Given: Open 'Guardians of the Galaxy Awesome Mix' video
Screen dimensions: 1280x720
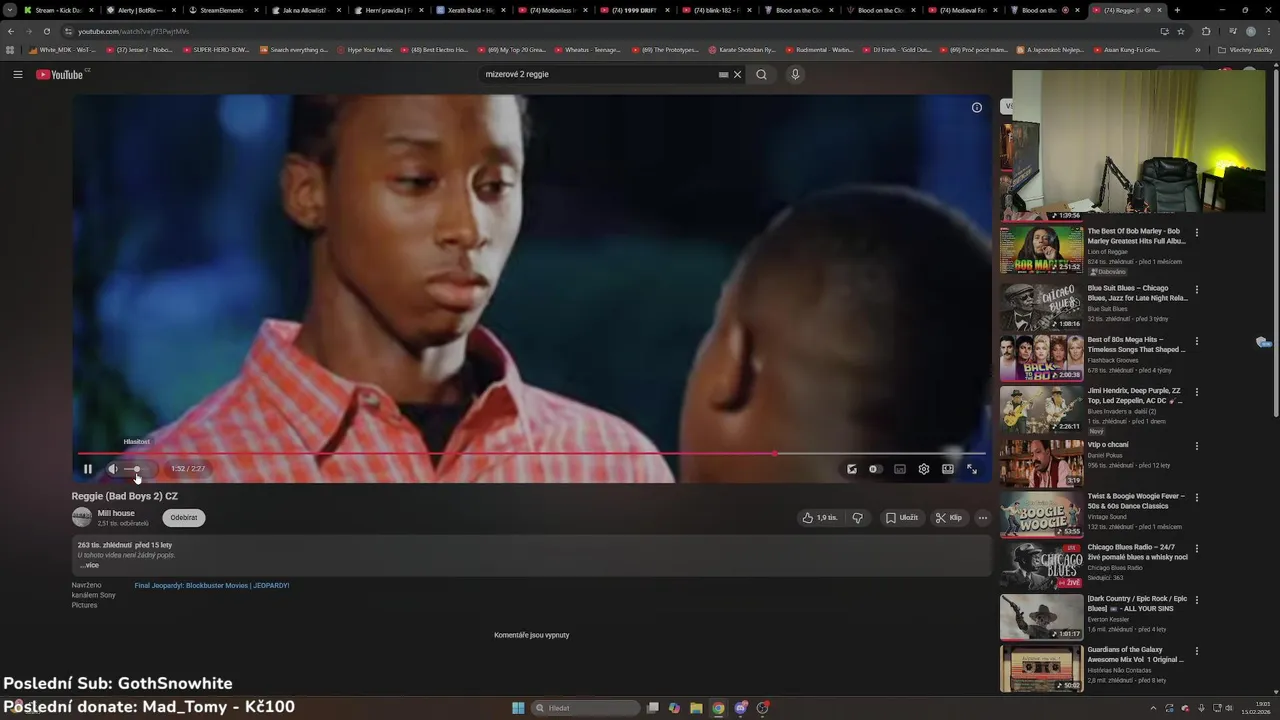Looking at the screenshot, I should pyautogui.click(x=1137, y=655).
